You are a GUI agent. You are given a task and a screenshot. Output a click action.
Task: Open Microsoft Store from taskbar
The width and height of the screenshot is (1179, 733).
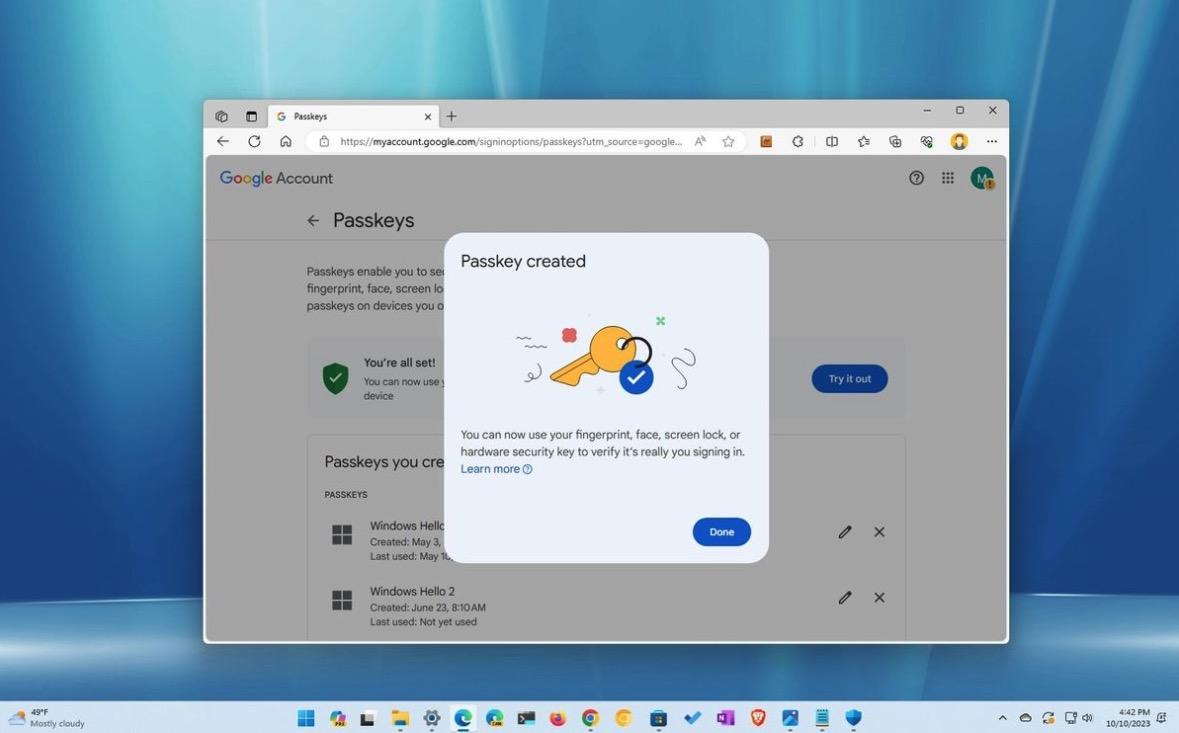pos(658,718)
